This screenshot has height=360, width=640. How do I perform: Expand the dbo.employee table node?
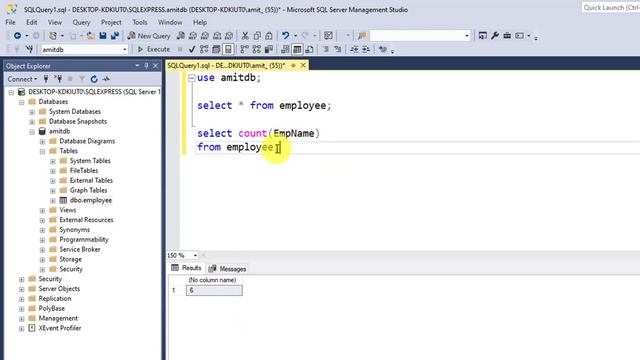[53, 201]
